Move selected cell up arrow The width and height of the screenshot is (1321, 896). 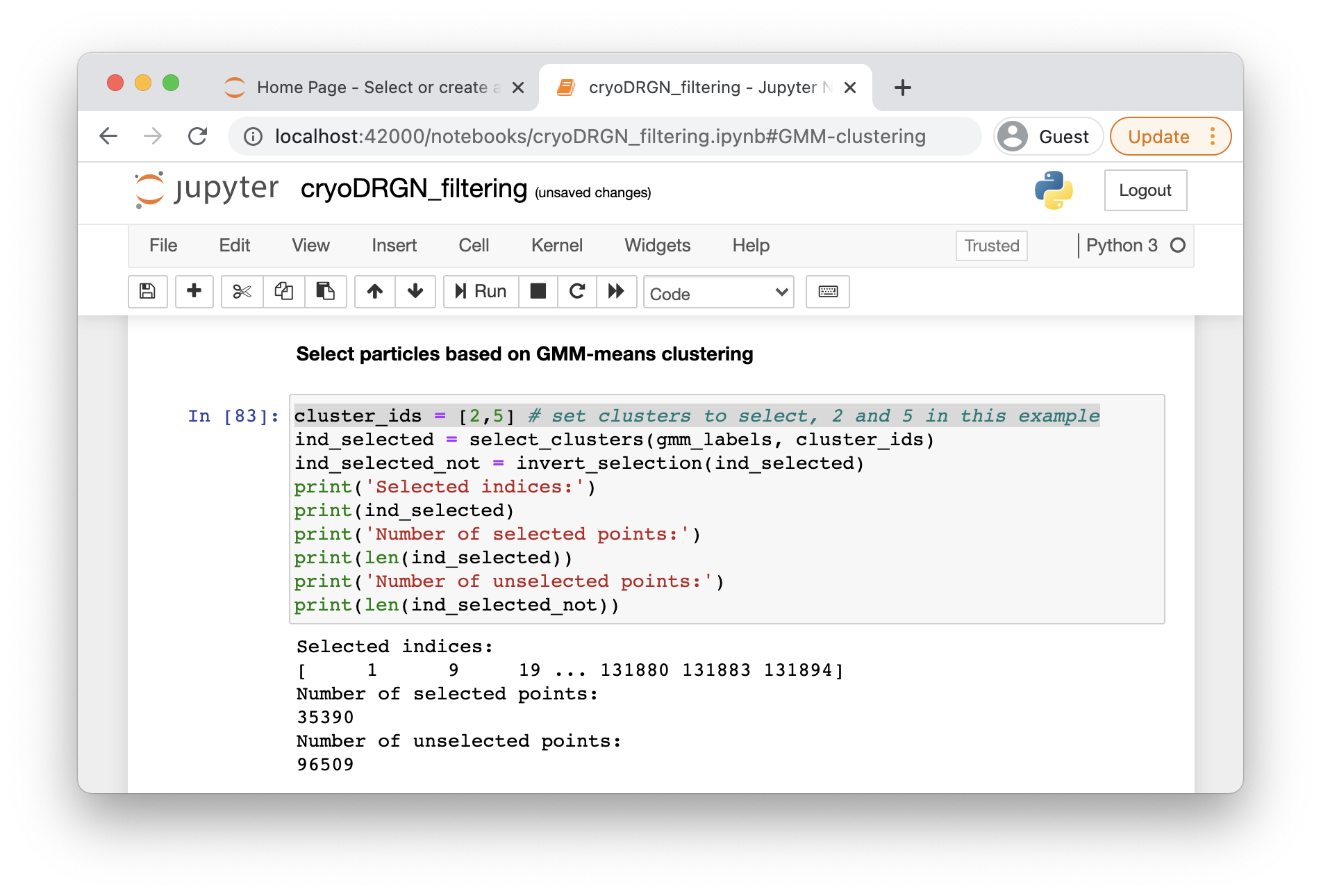coord(375,292)
